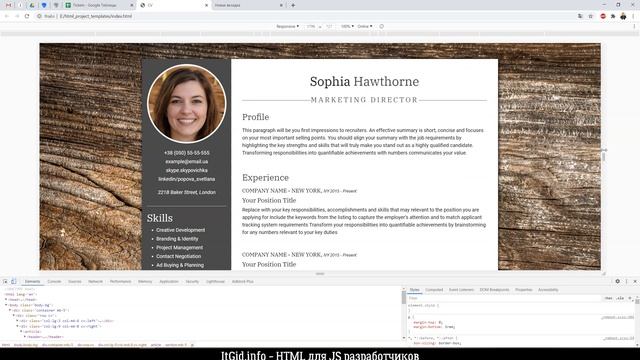Close the DevTools panel

[635, 281]
